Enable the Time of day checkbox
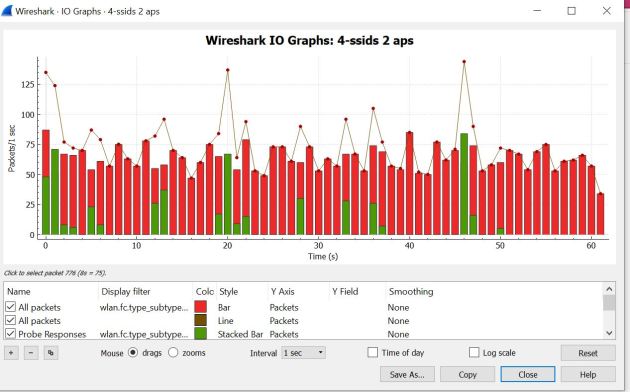The image size is (630, 392). pyautogui.click(x=373, y=352)
